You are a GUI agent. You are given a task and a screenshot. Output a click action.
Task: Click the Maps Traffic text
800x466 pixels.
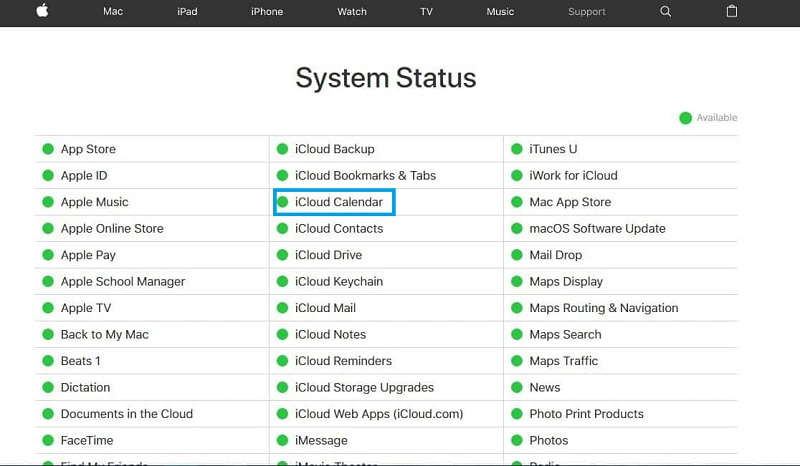[x=564, y=361]
